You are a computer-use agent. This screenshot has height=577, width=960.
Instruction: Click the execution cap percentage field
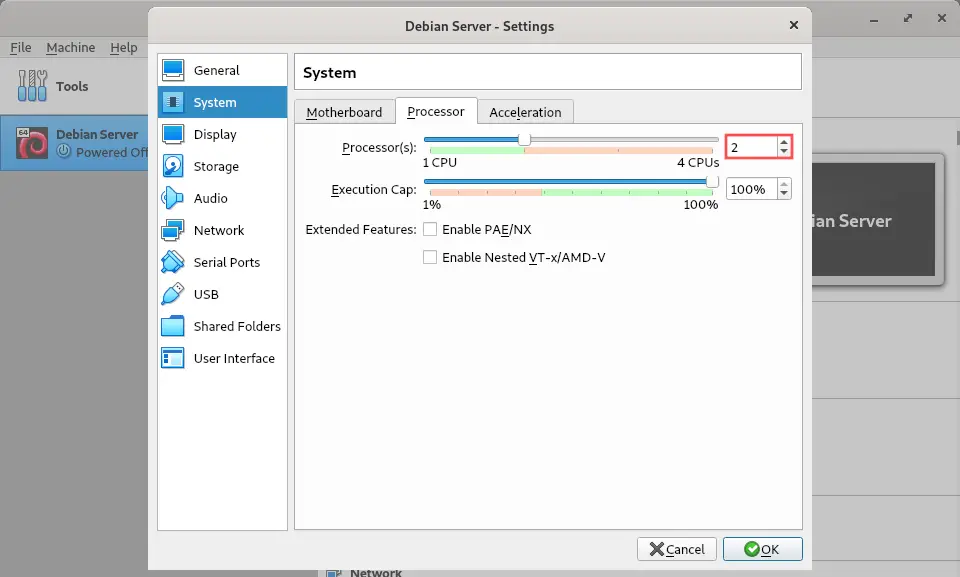point(752,189)
